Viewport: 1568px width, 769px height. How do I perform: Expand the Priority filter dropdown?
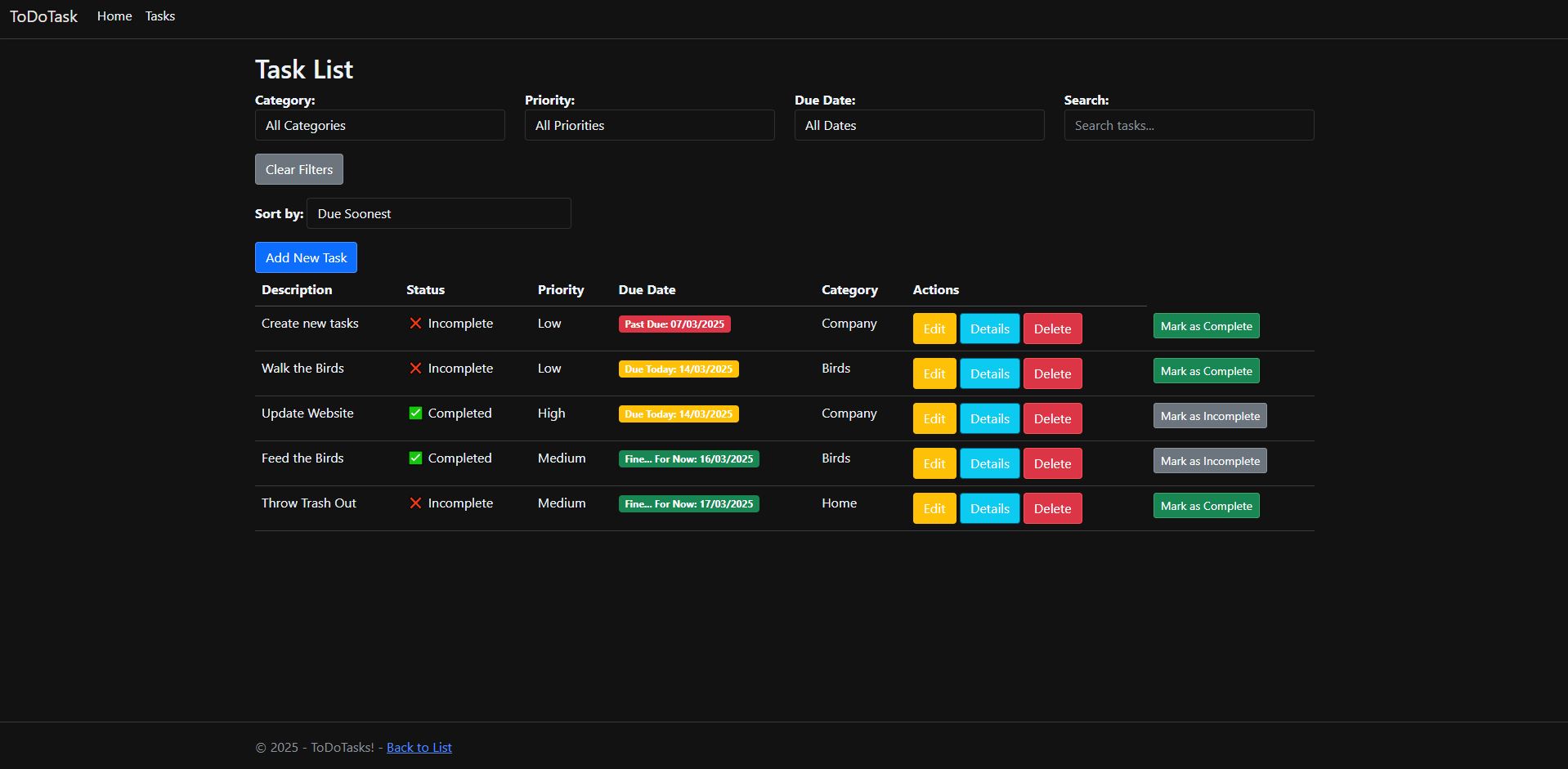(x=649, y=125)
